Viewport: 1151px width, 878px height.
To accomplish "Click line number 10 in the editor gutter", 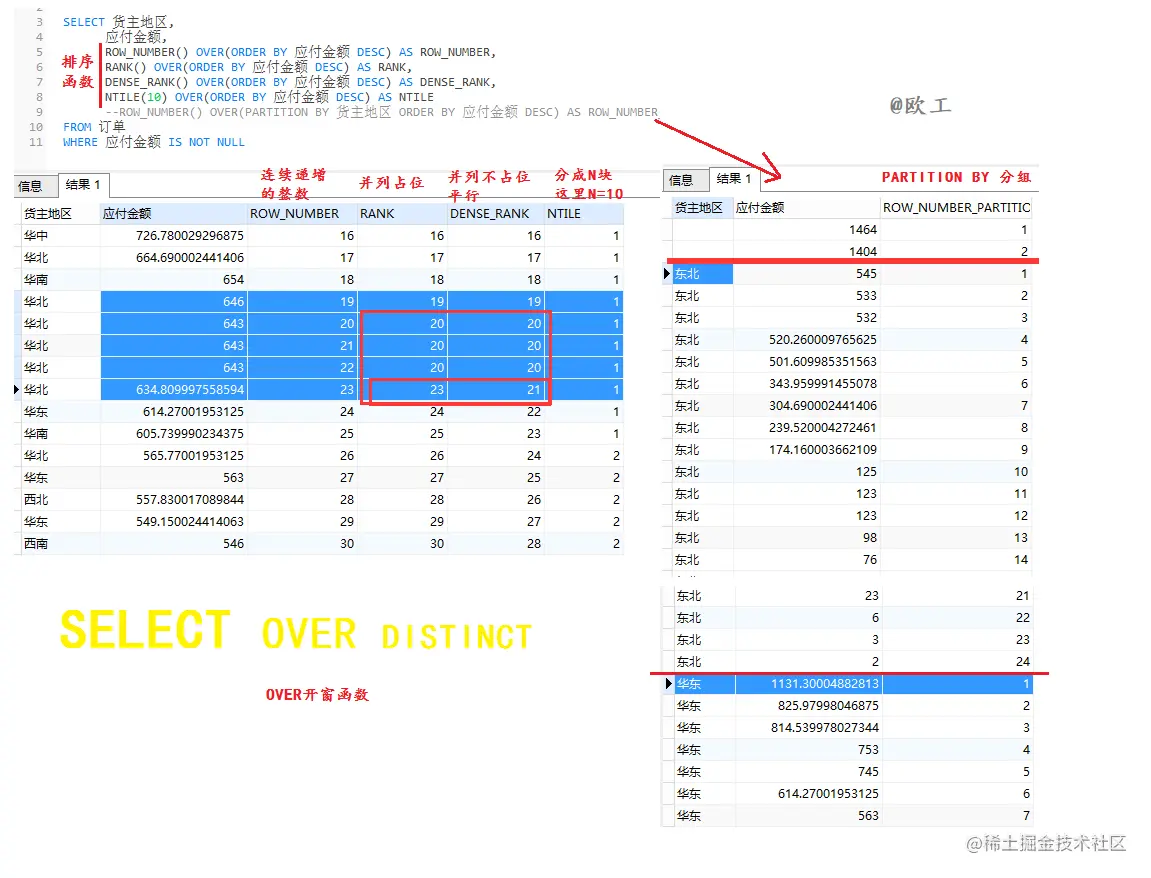I will 36,127.
